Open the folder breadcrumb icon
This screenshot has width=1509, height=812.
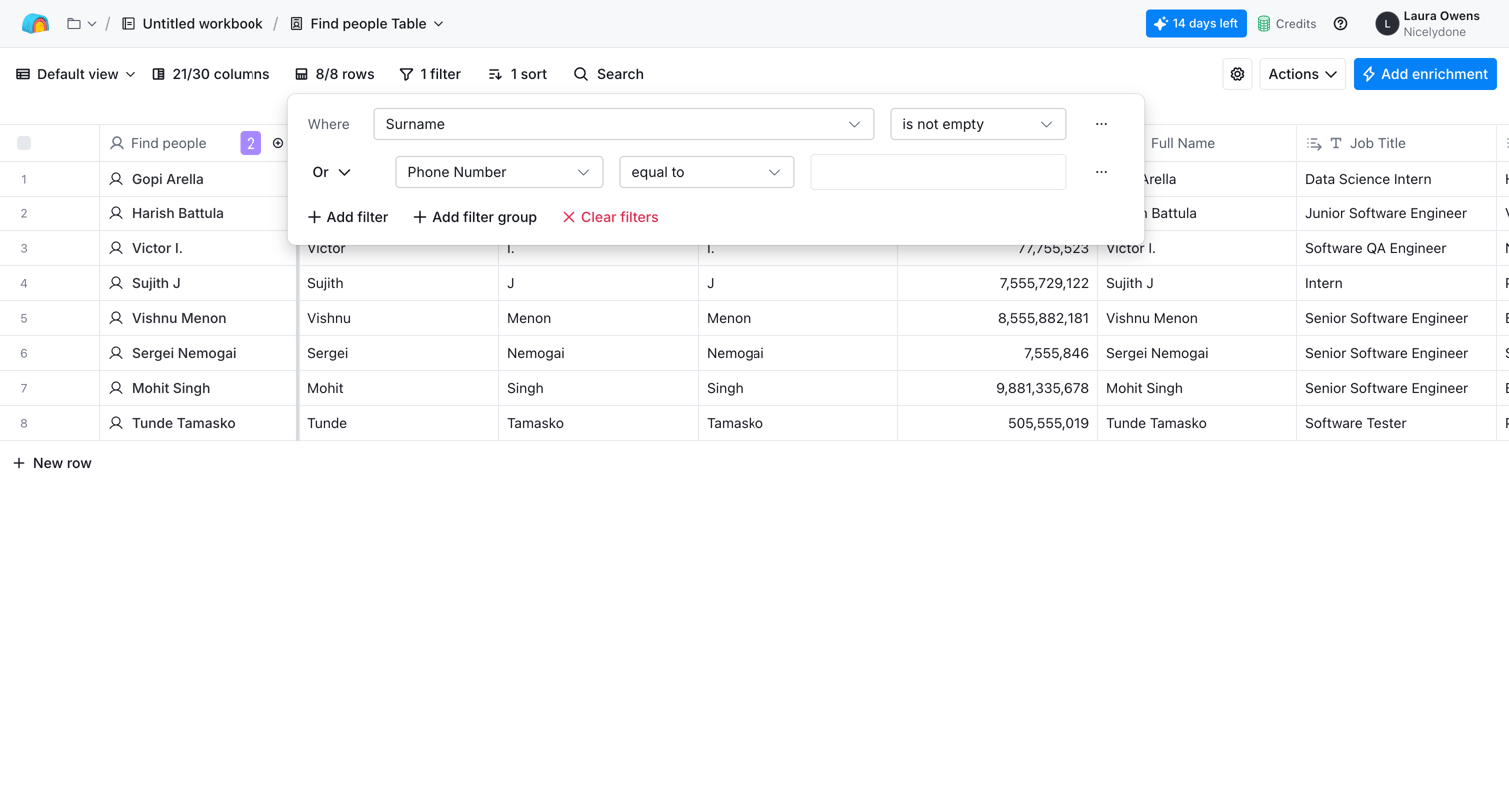point(74,23)
